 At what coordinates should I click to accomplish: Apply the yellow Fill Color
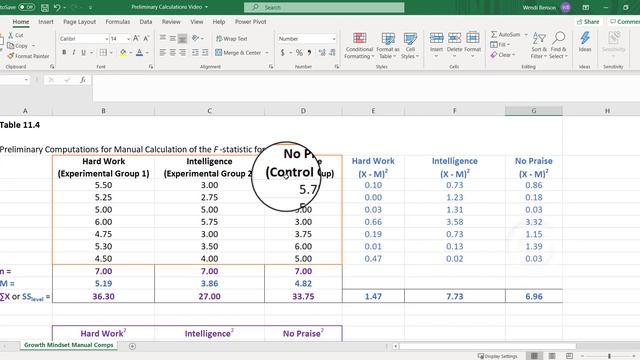point(123,53)
